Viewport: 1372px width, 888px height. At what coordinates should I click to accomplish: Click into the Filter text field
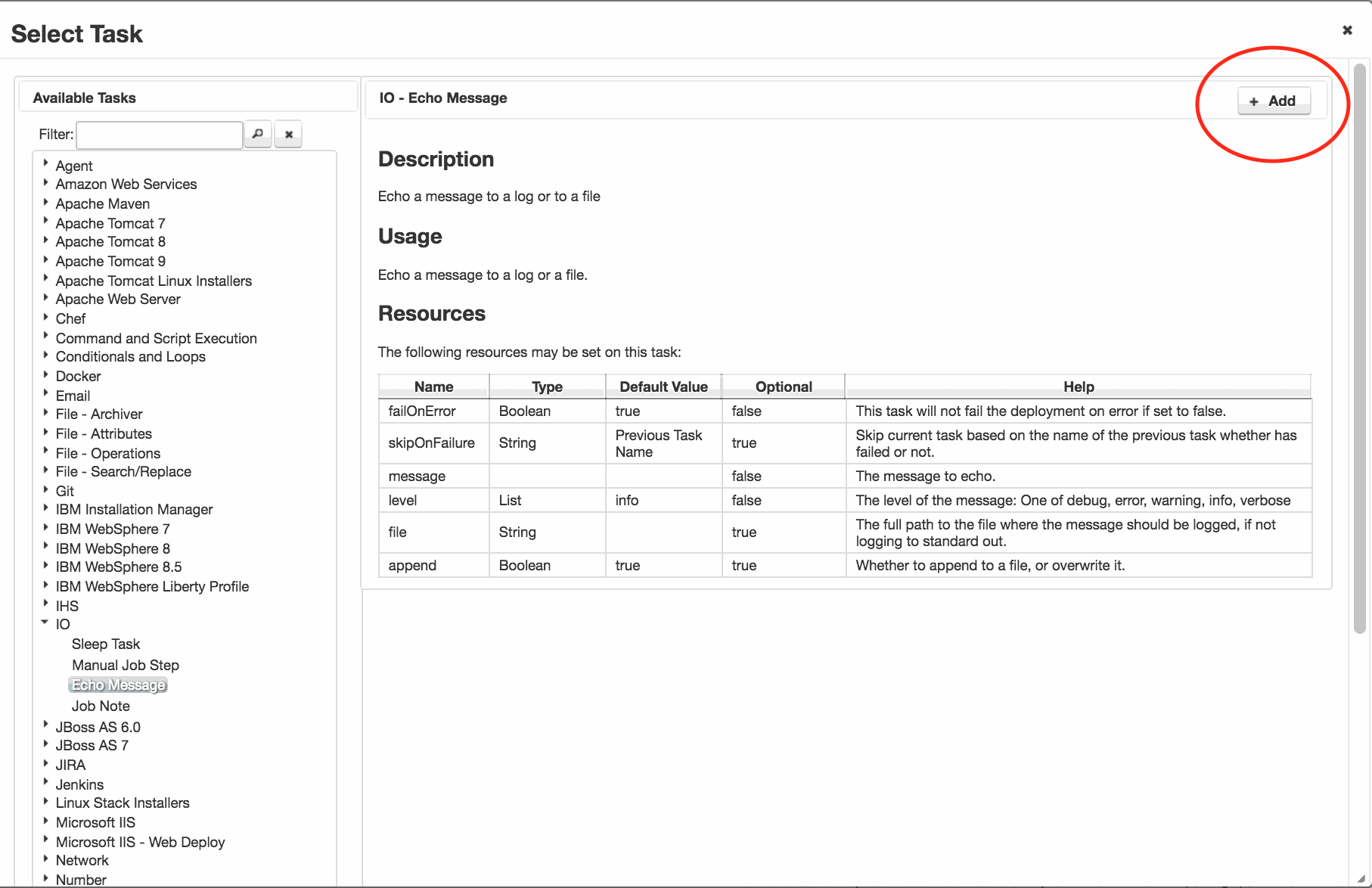point(160,135)
